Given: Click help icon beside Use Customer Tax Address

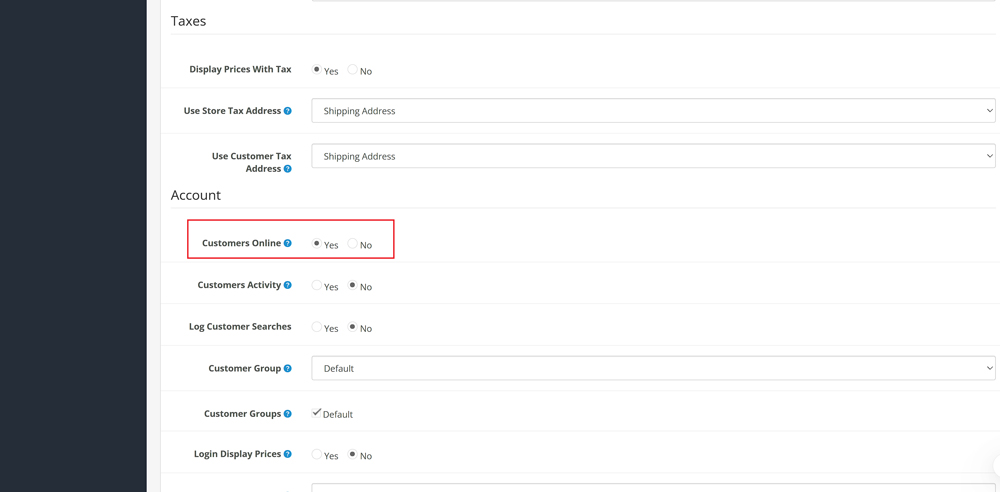Looking at the screenshot, I should click(x=288, y=169).
